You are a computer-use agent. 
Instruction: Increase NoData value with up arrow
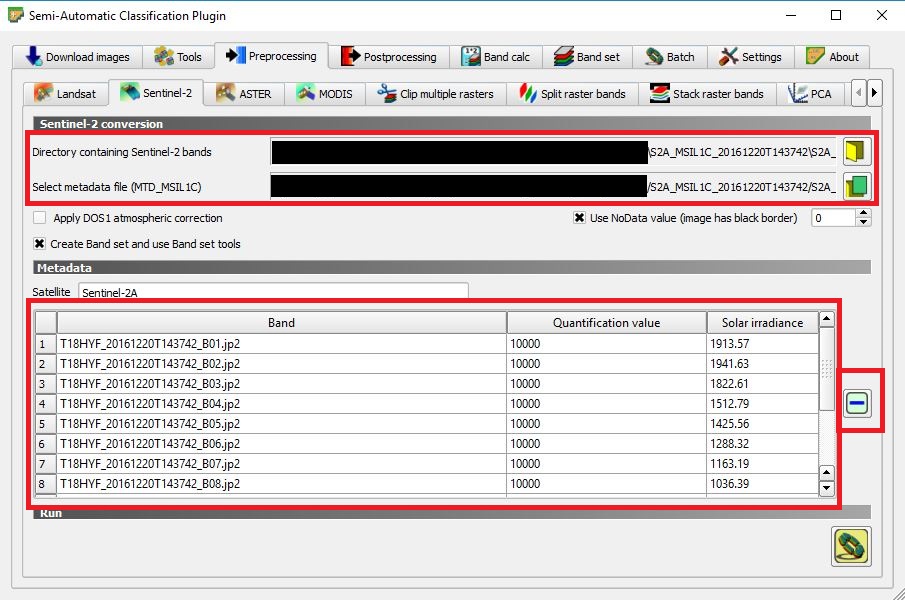[864, 213]
